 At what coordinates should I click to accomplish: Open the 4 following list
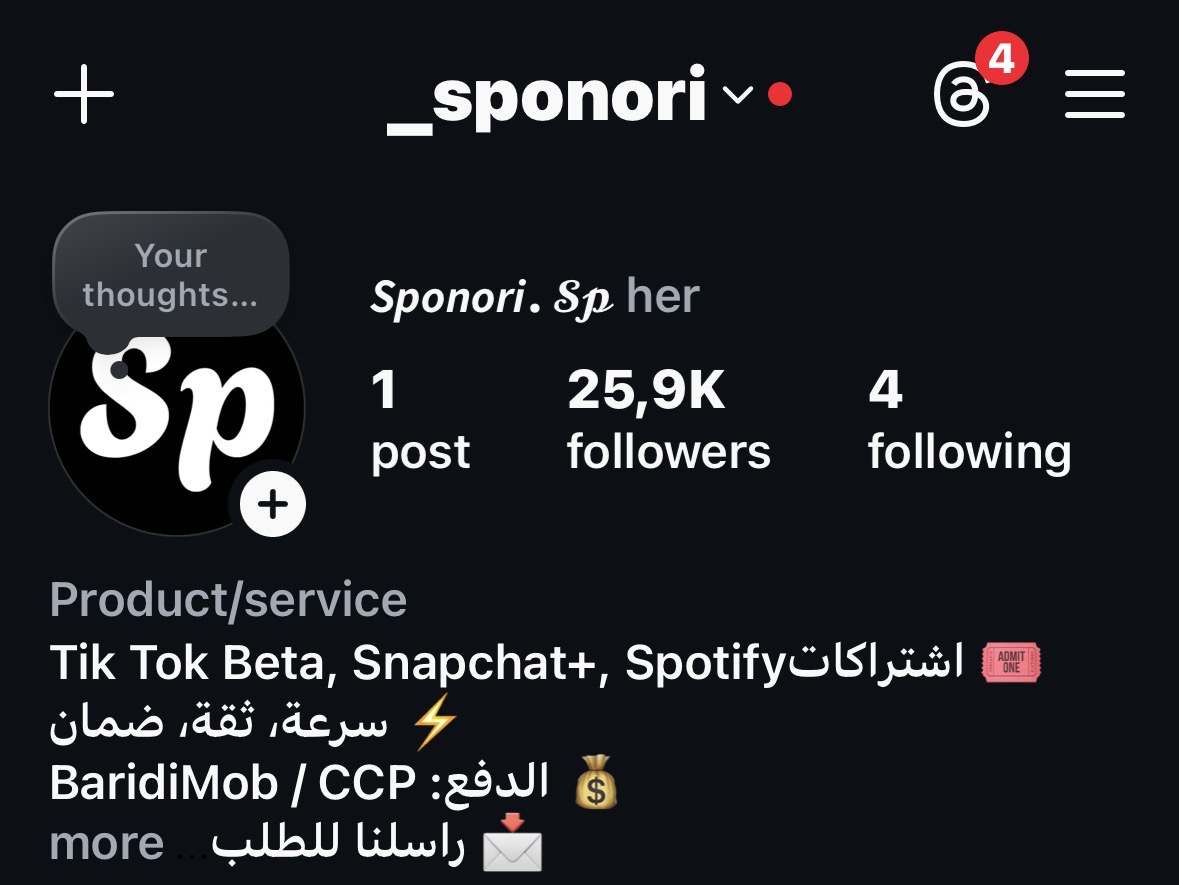click(x=969, y=420)
